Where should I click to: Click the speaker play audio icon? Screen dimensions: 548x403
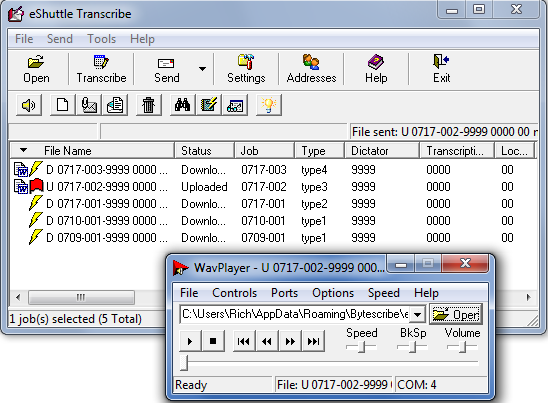click(x=29, y=105)
